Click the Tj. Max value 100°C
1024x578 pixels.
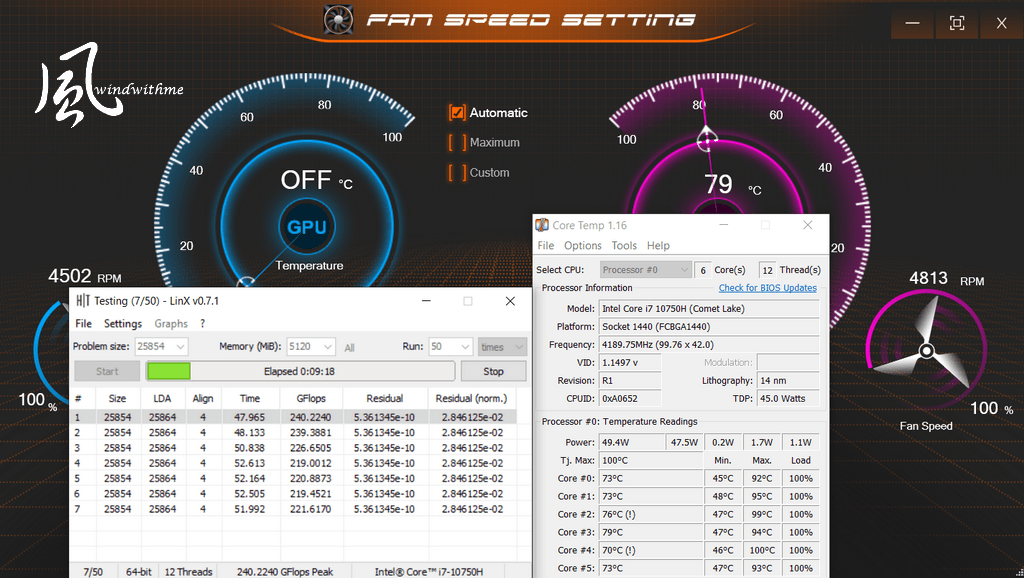pos(652,460)
